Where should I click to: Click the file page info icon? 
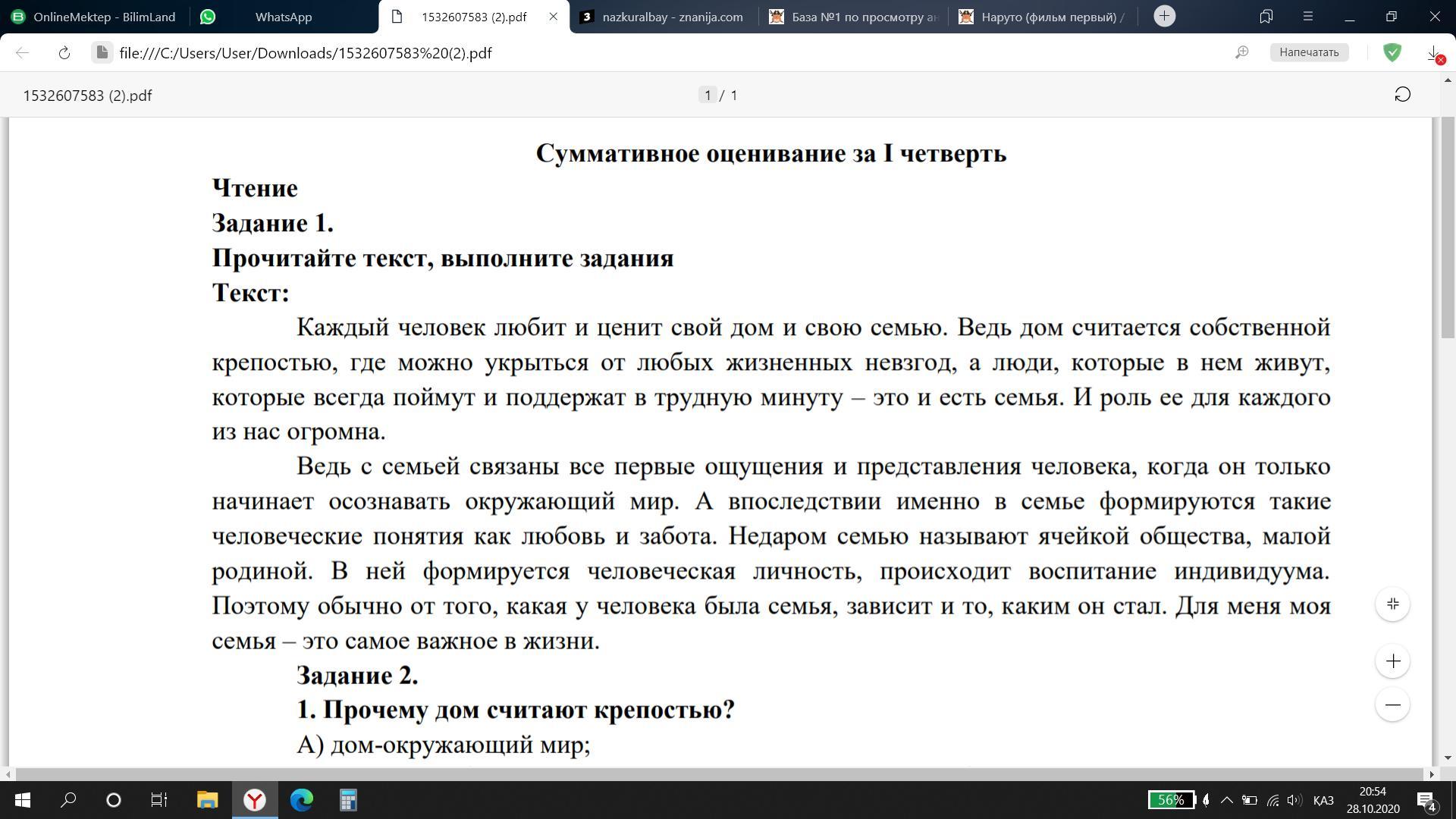pyautogui.click(x=102, y=52)
